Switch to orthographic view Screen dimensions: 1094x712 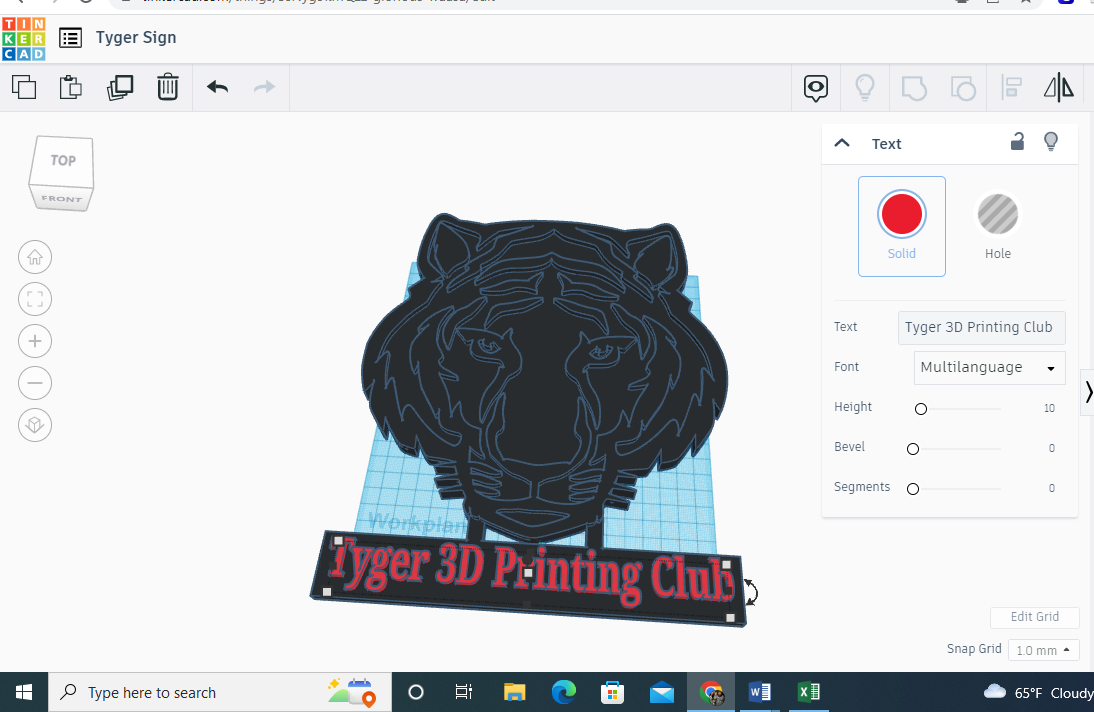(x=35, y=425)
